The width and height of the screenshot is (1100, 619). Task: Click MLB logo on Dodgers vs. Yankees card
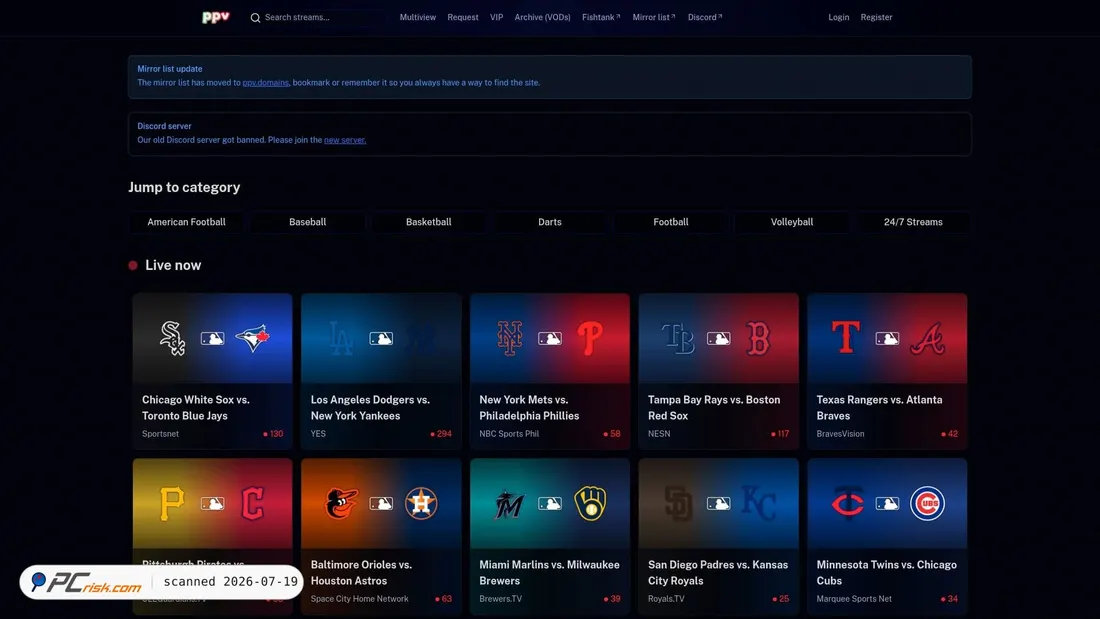click(x=381, y=338)
